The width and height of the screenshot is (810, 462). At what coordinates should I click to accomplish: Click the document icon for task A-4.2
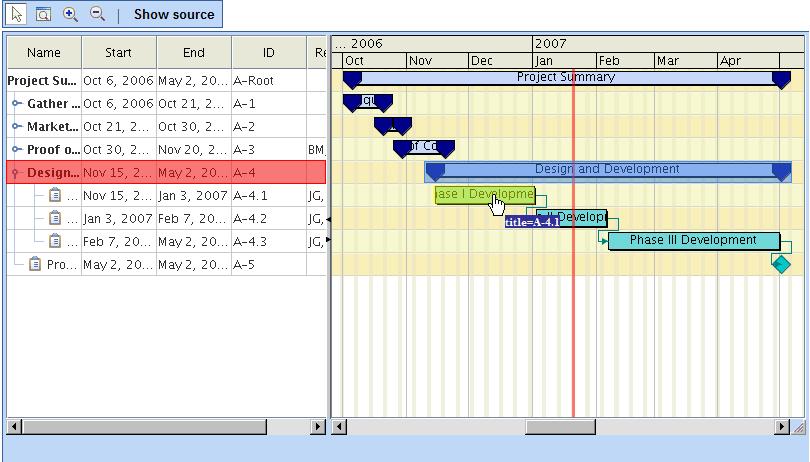point(56,219)
